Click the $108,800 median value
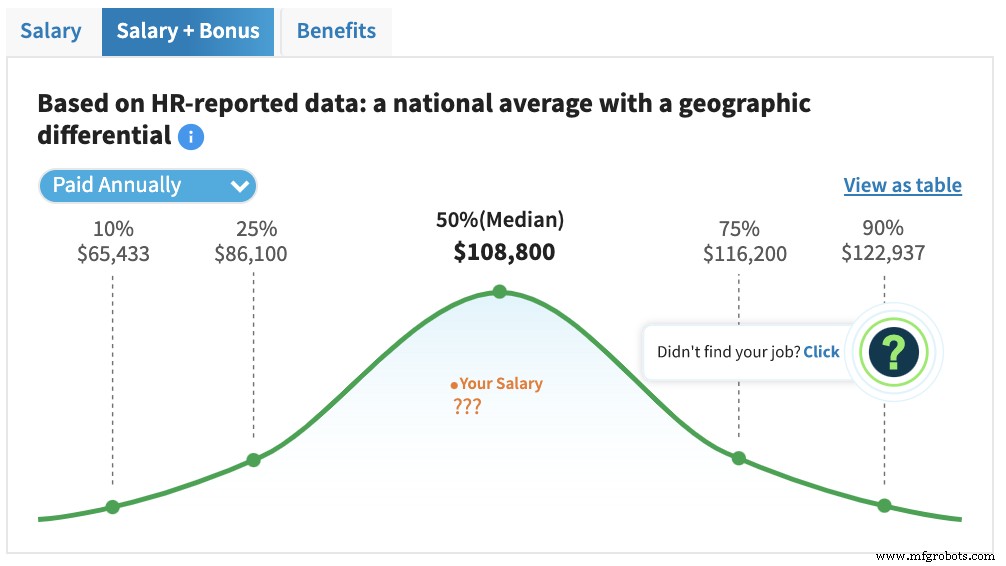This screenshot has width=1006, height=566. 504,252
